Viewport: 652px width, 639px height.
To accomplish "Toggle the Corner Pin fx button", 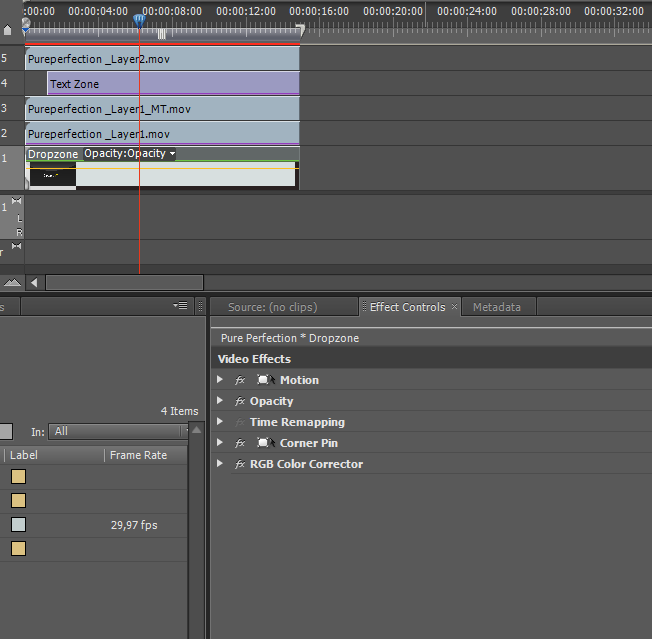I will [x=240, y=443].
